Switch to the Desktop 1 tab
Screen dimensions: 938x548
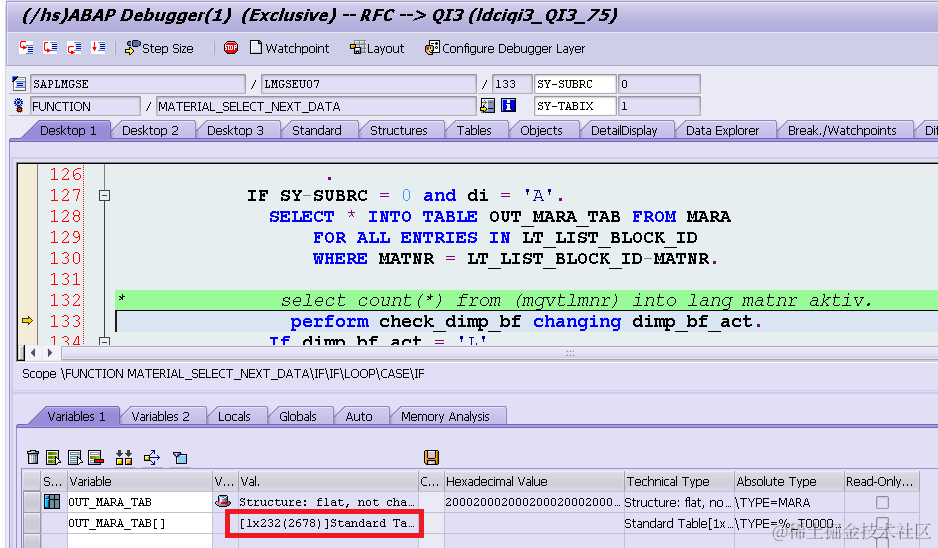[68, 130]
